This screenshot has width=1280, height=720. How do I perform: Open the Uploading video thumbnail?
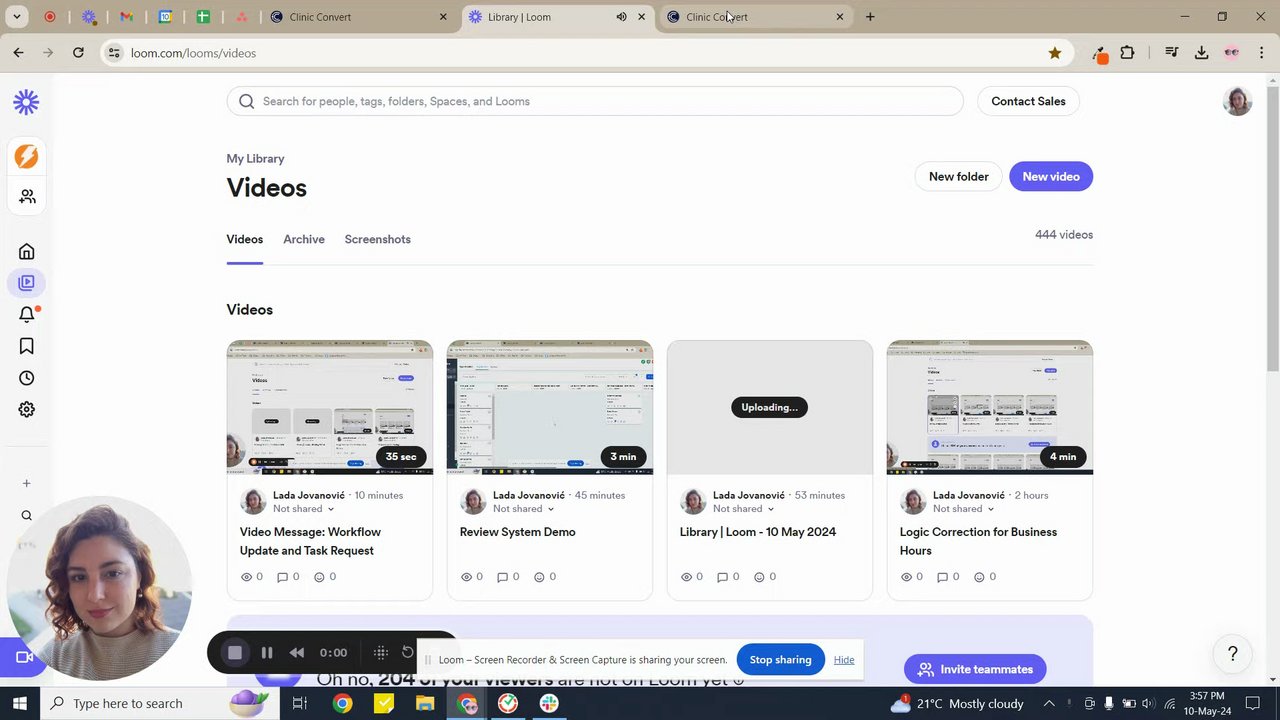point(770,407)
